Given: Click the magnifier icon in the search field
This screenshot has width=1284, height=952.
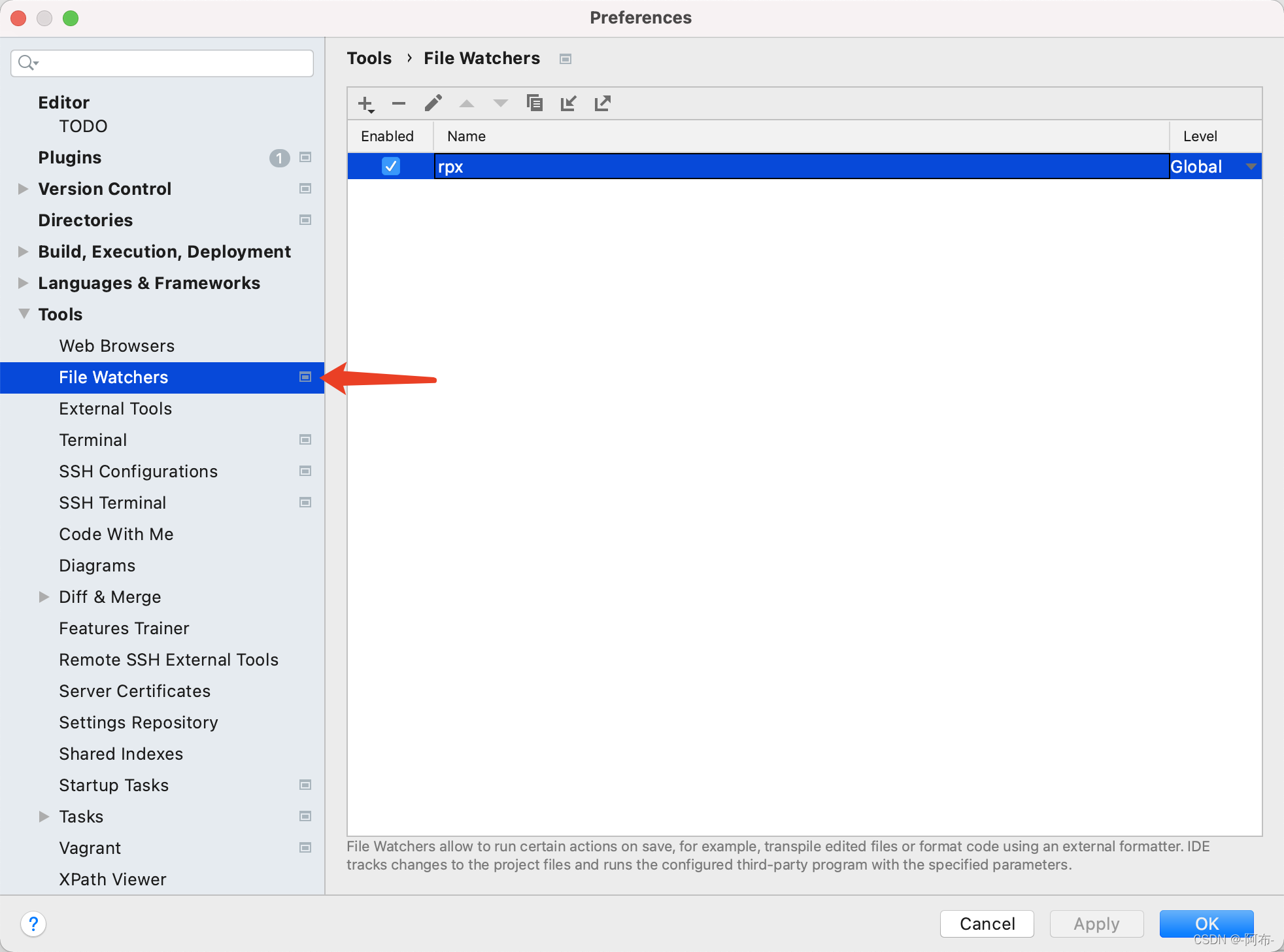Looking at the screenshot, I should (x=27, y=63).
